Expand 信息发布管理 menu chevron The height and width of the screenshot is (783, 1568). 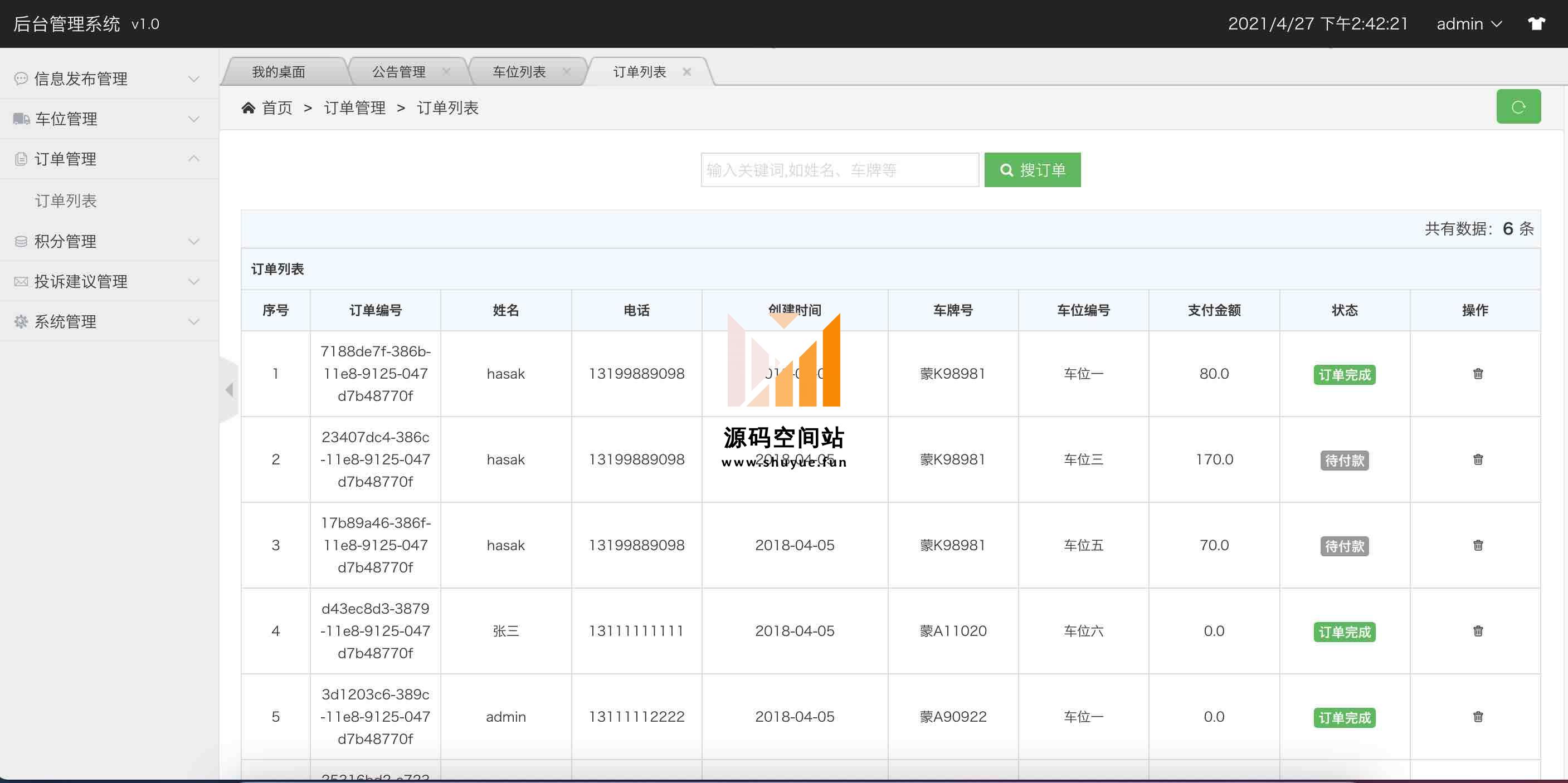(x=193, y=79)
